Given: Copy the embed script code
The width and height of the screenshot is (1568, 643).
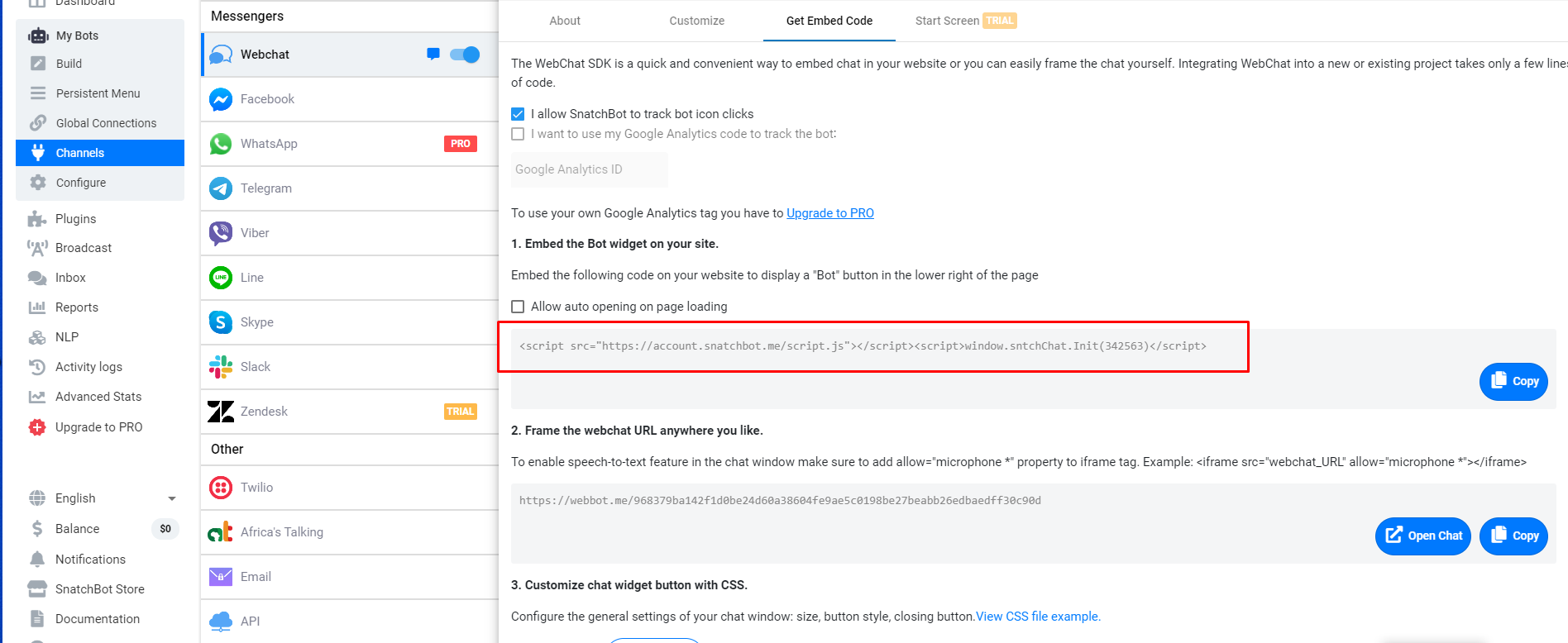Looking at the screenshot, I should coord(1513,381).
